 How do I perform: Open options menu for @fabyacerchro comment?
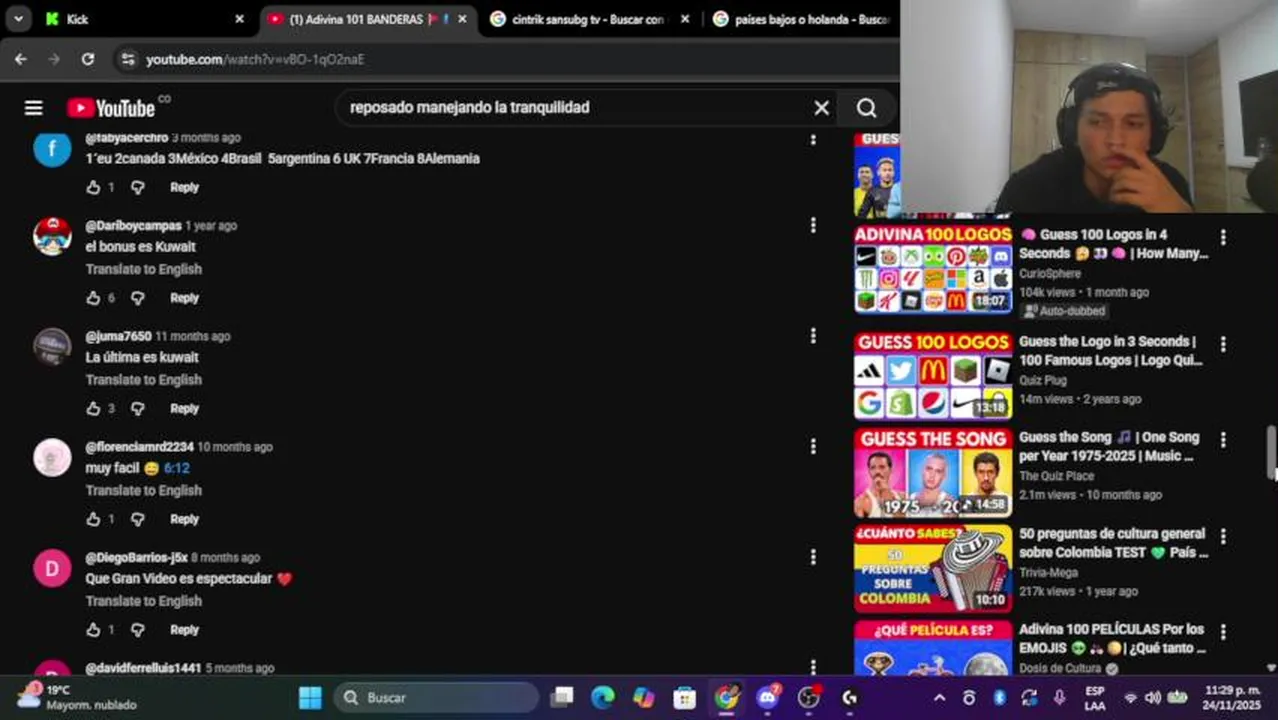813,140
